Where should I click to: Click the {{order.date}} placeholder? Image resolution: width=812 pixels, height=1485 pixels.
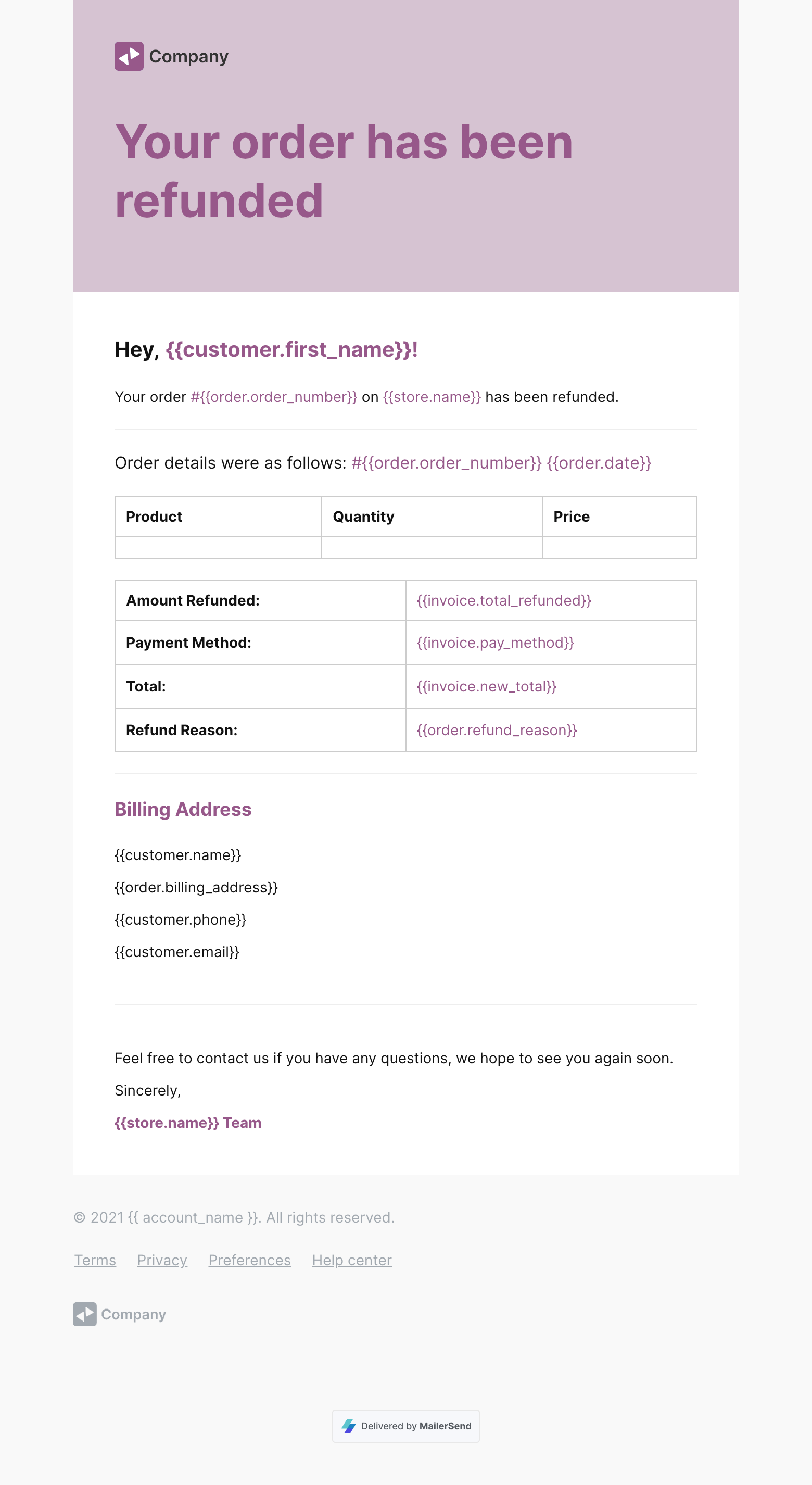tap(599, 463)
